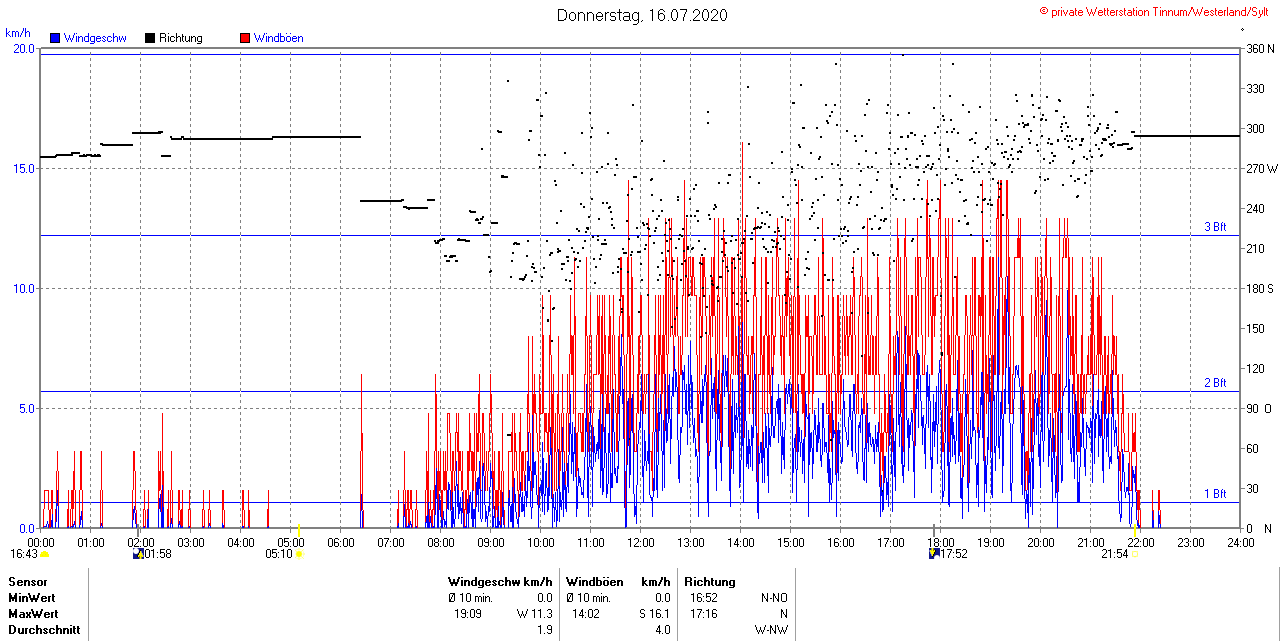Click the 18:00 time axis label
Image resolution: width=1280 pixels, height=641 pixels.
click(x=941, y=543)
